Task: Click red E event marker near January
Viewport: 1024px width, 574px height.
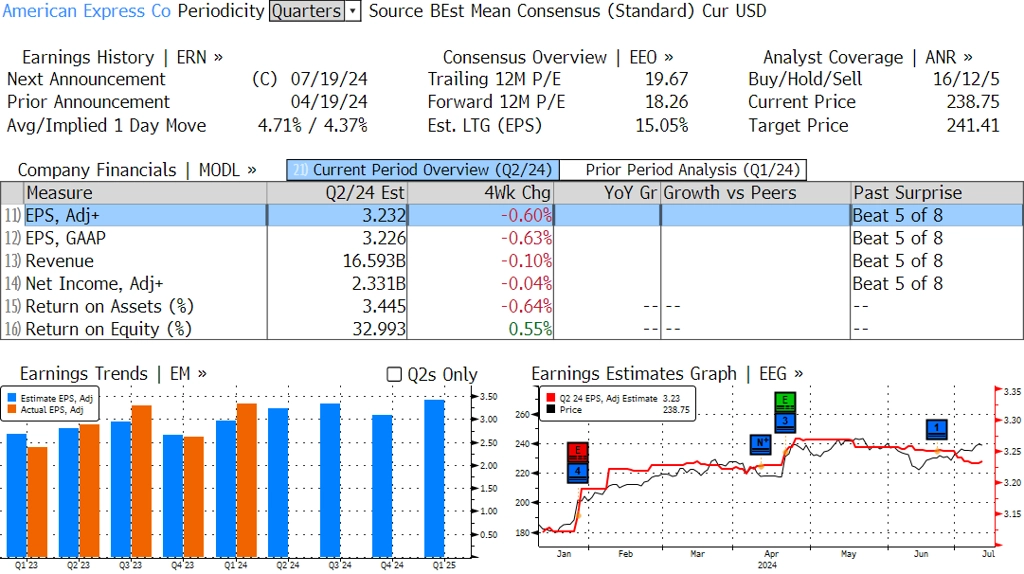Action: [x=577, y=451]
